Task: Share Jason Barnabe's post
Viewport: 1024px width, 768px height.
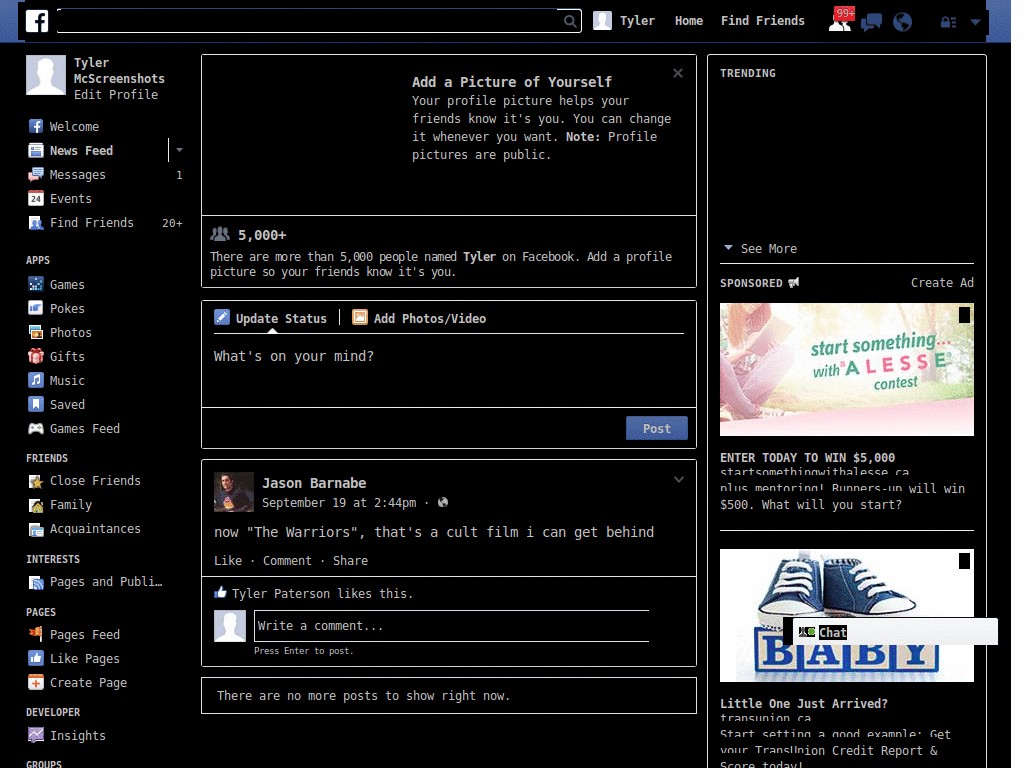Action: pos(351,560)
